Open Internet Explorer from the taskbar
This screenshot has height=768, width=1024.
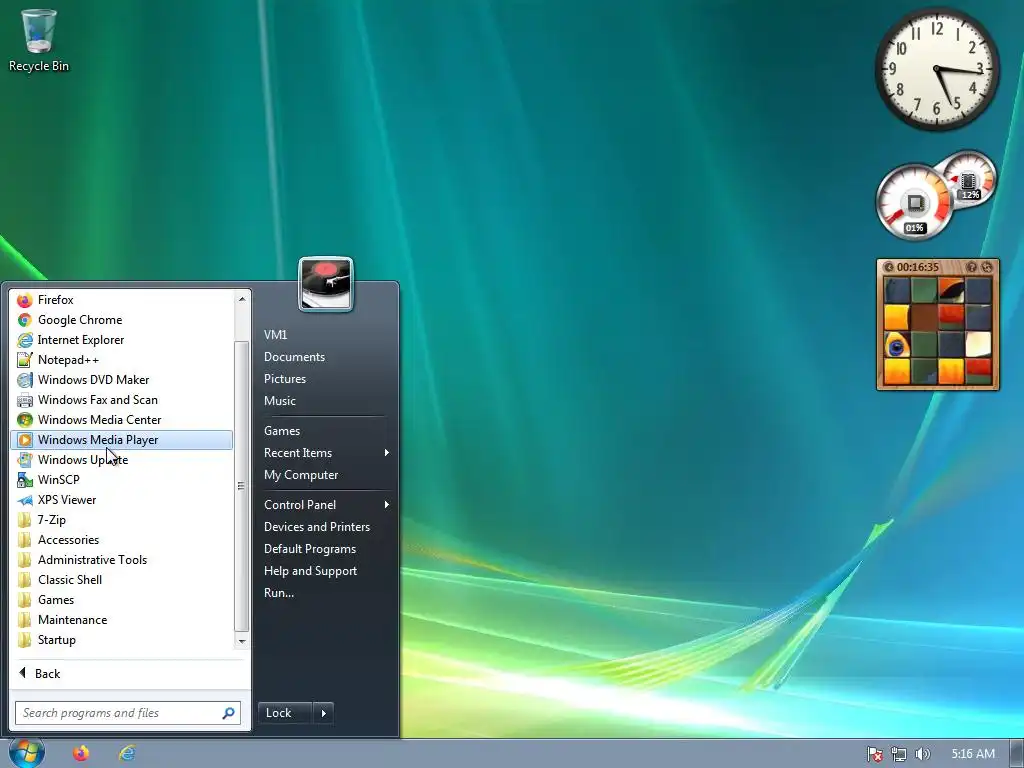click(x=127, y=754)
